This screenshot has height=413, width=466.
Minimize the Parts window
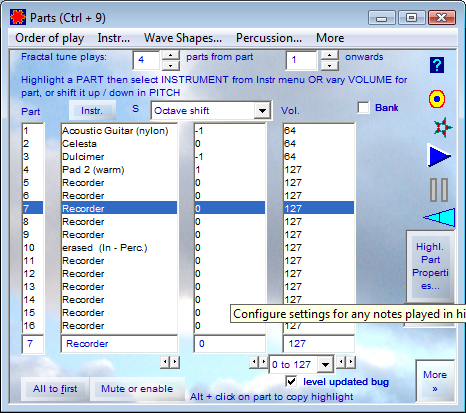pyautogui.click(x=382, y=18)
